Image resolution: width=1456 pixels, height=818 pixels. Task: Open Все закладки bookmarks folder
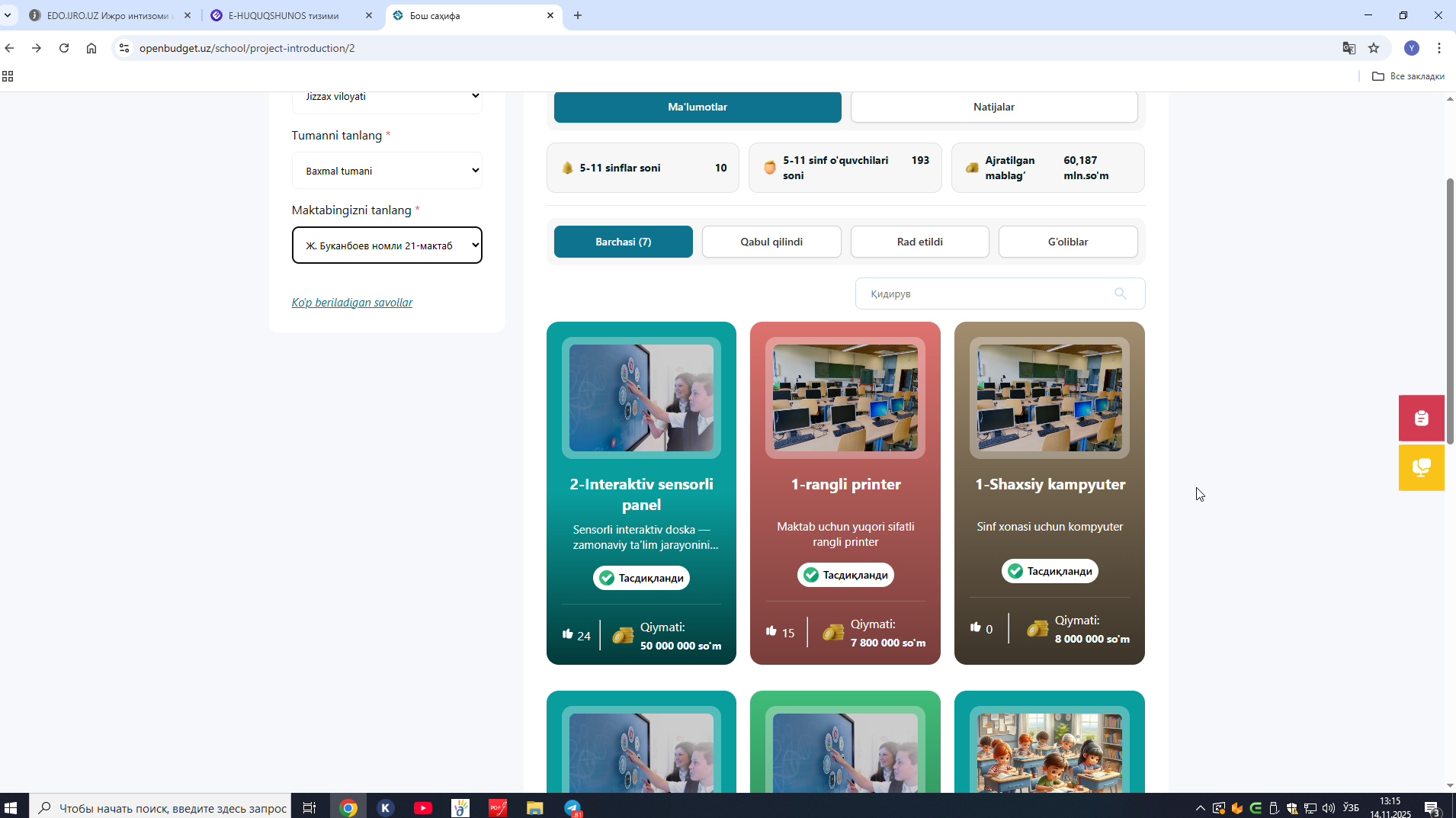pyautogui.click(x=1408, y=76)
